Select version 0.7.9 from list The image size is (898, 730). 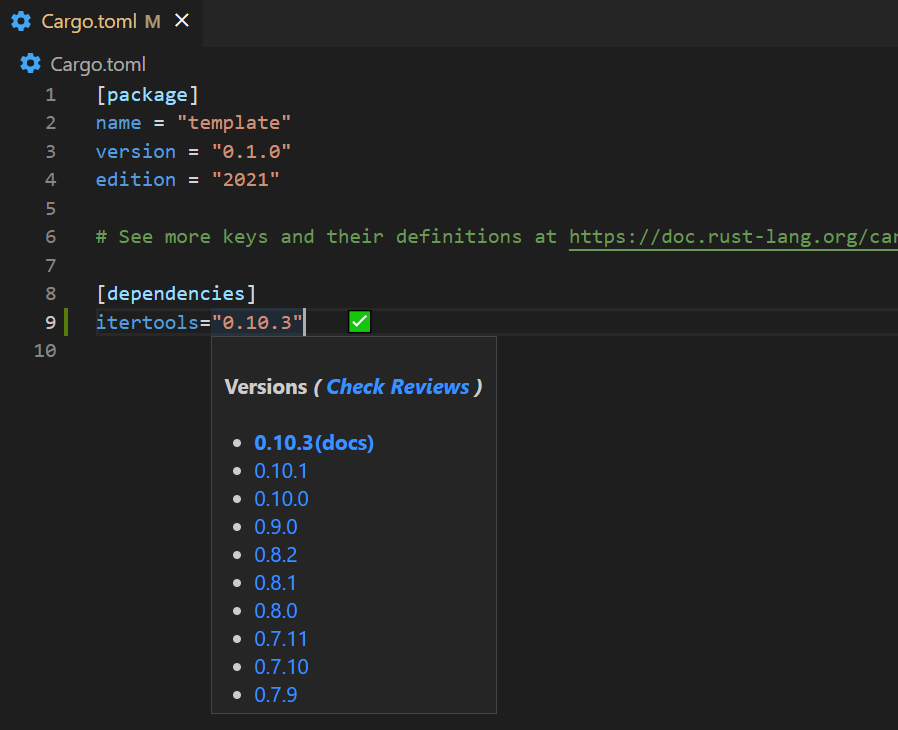click(x=275, y=695)
